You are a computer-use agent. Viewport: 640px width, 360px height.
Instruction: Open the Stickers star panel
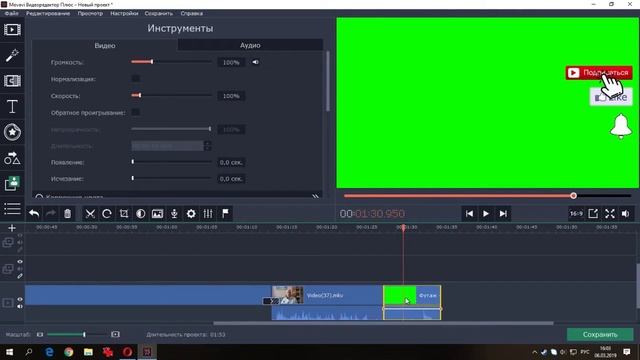point(12,132)
